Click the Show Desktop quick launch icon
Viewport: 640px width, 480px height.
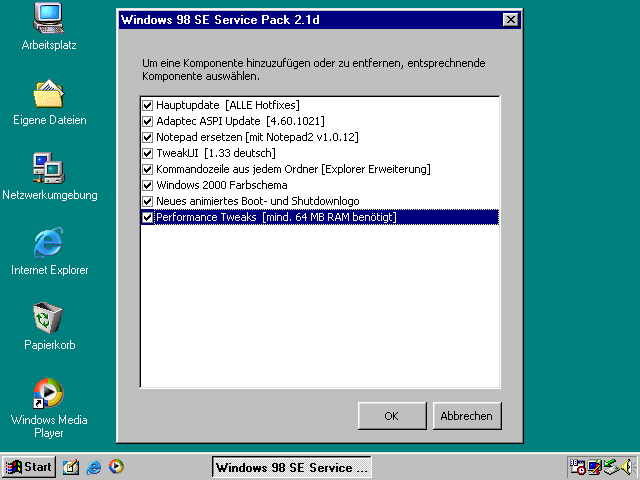pyautogui.click(x=71, y=467)
